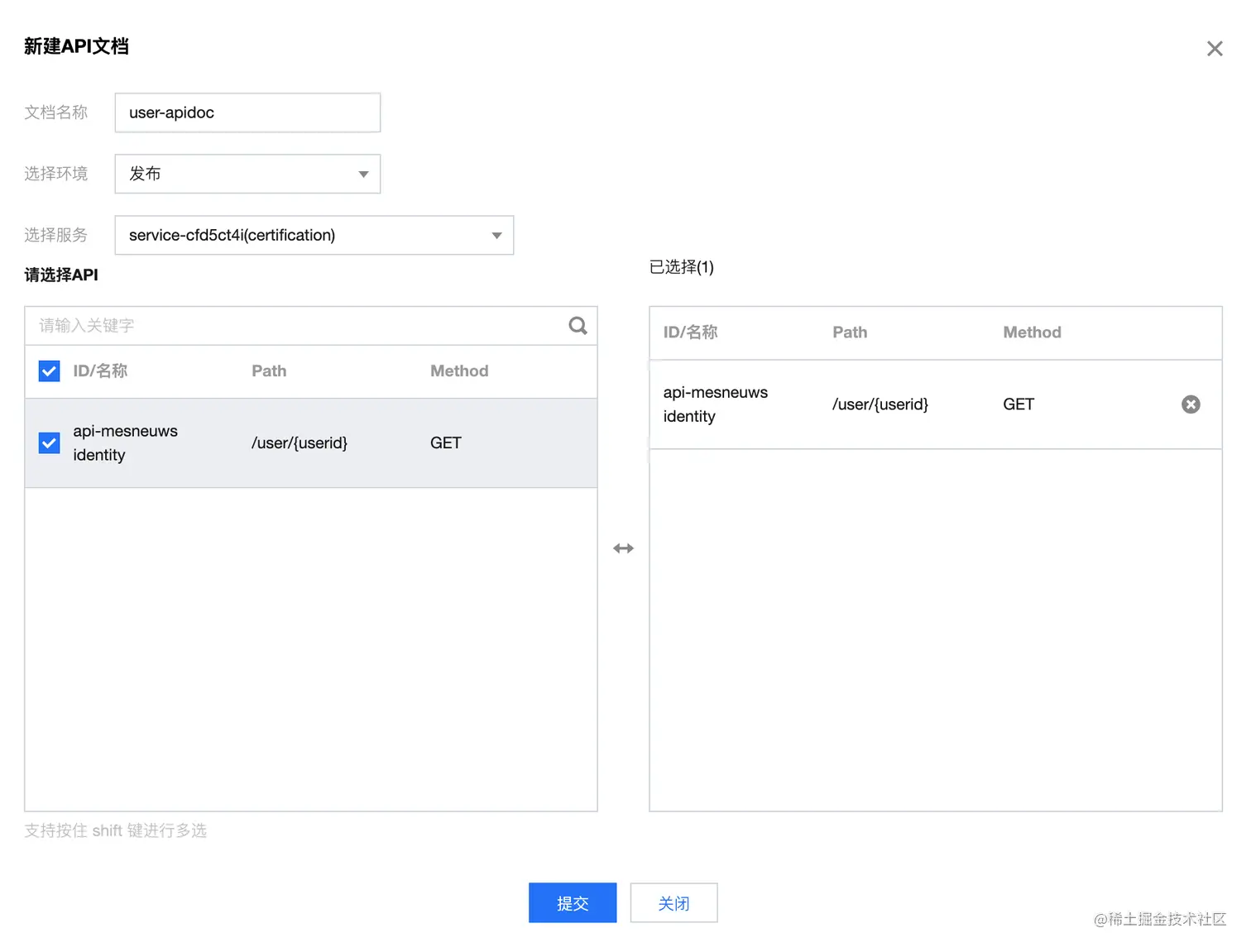Click the service-cfd5ct4i dropdown arrow
The width and height of the screenshot is (1251, 952).
coord(496,236)
